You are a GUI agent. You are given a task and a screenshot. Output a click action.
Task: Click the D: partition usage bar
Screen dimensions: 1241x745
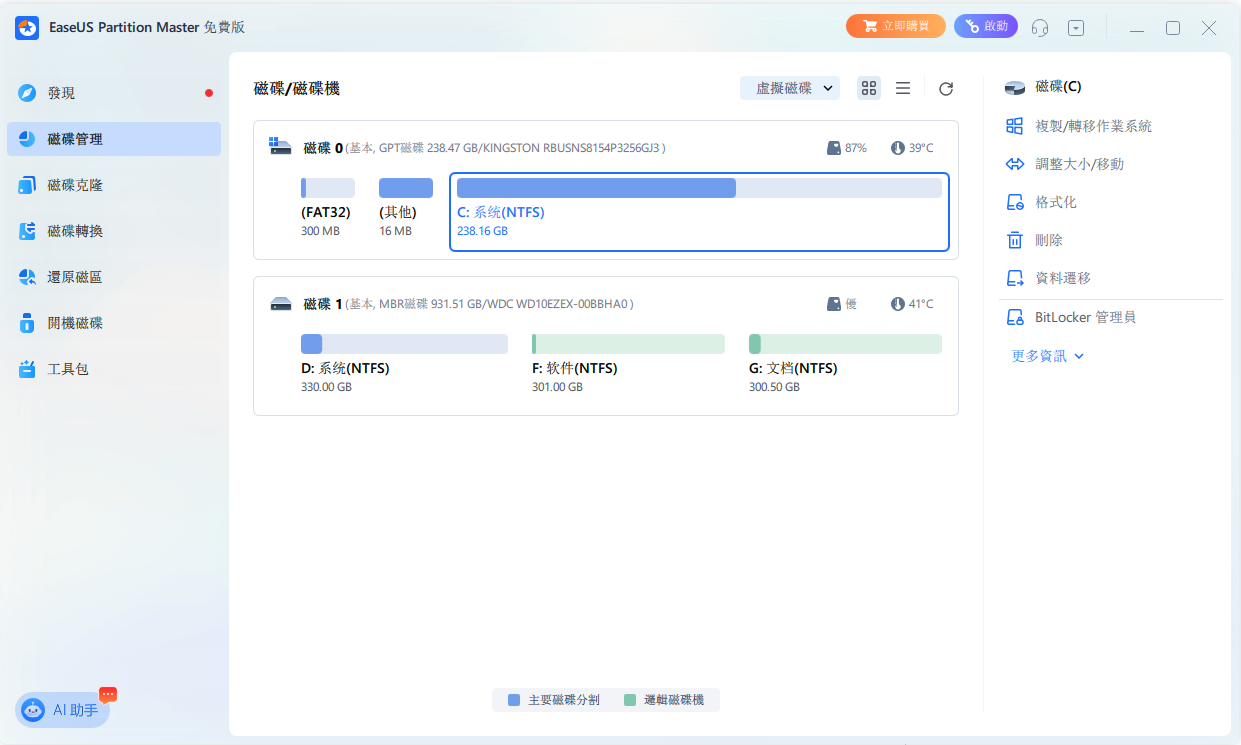pyautogui.click(x=404, y=344)
